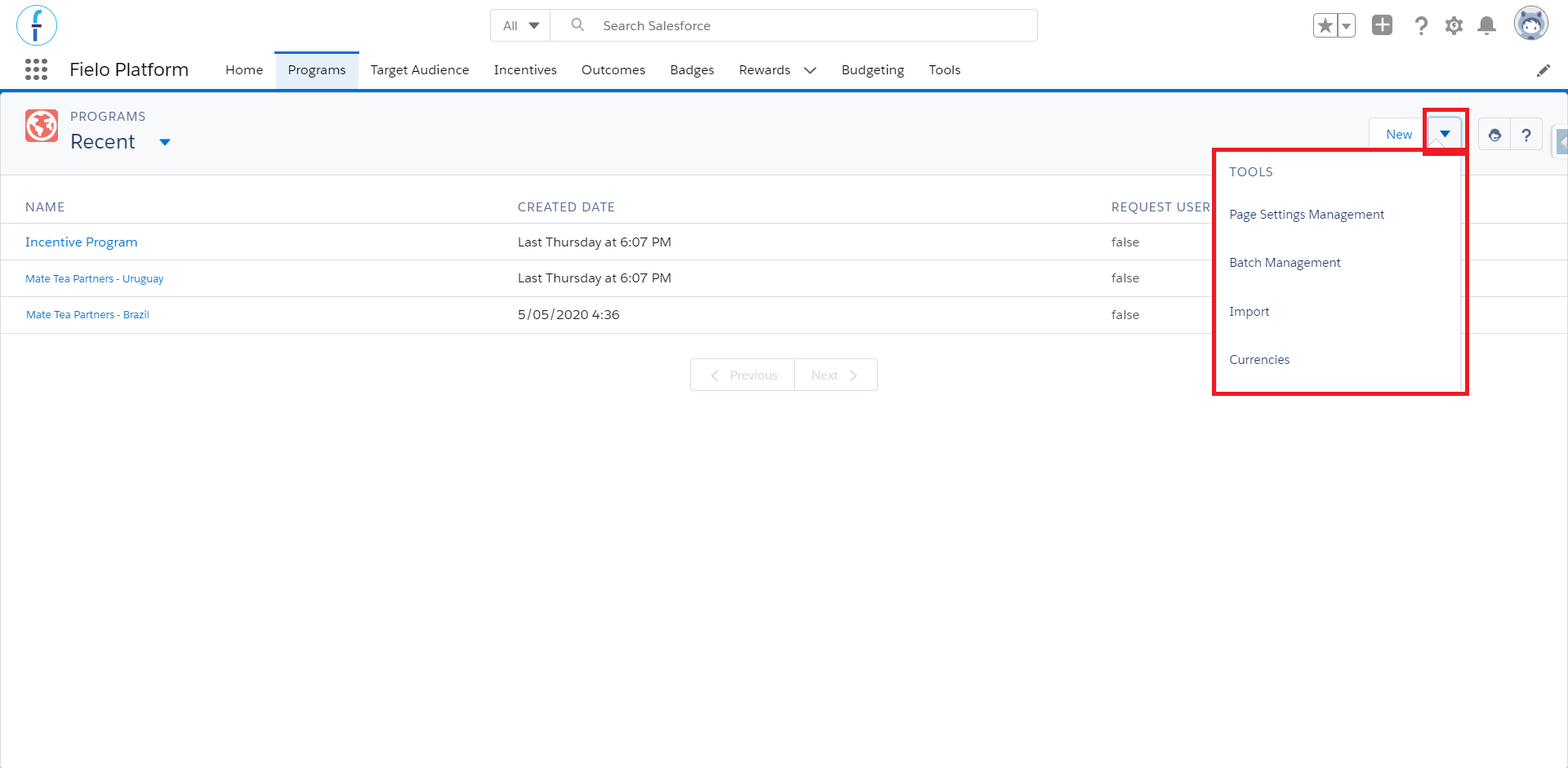Click the REQUEST USER column header

click(x=1160, y=207)
